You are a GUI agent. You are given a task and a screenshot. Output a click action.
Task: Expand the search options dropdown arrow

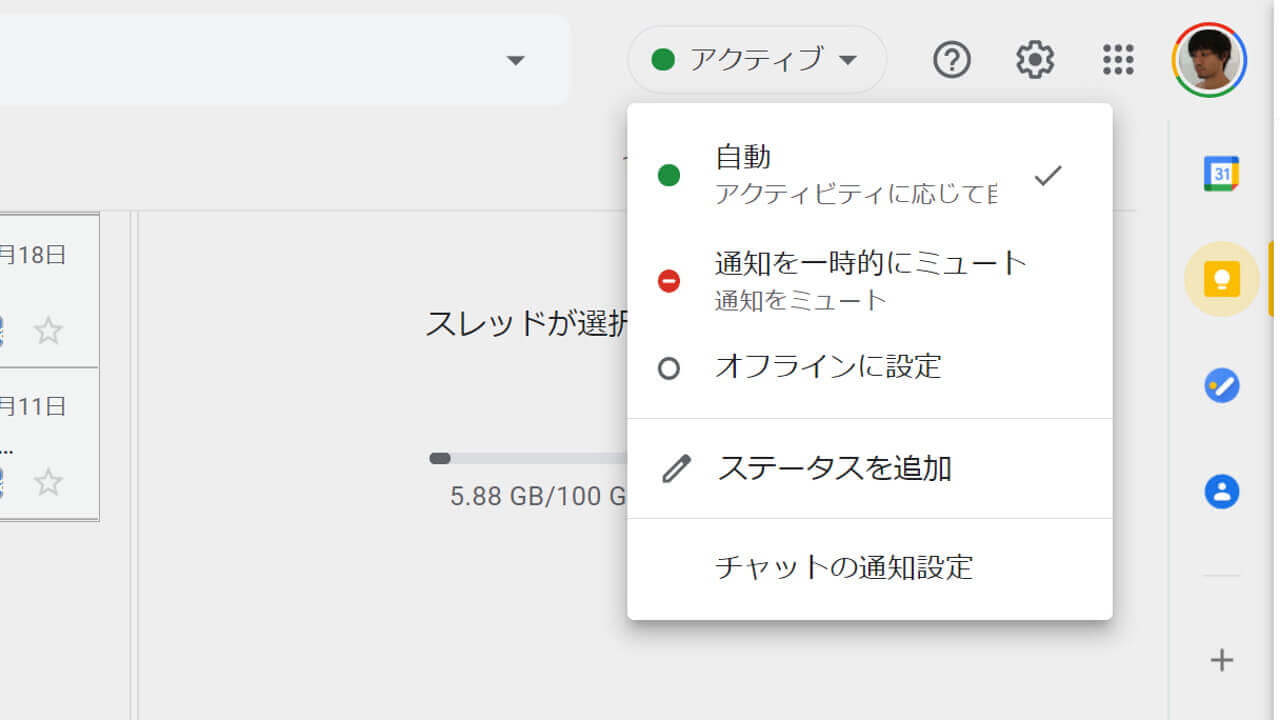pos(516,61)
